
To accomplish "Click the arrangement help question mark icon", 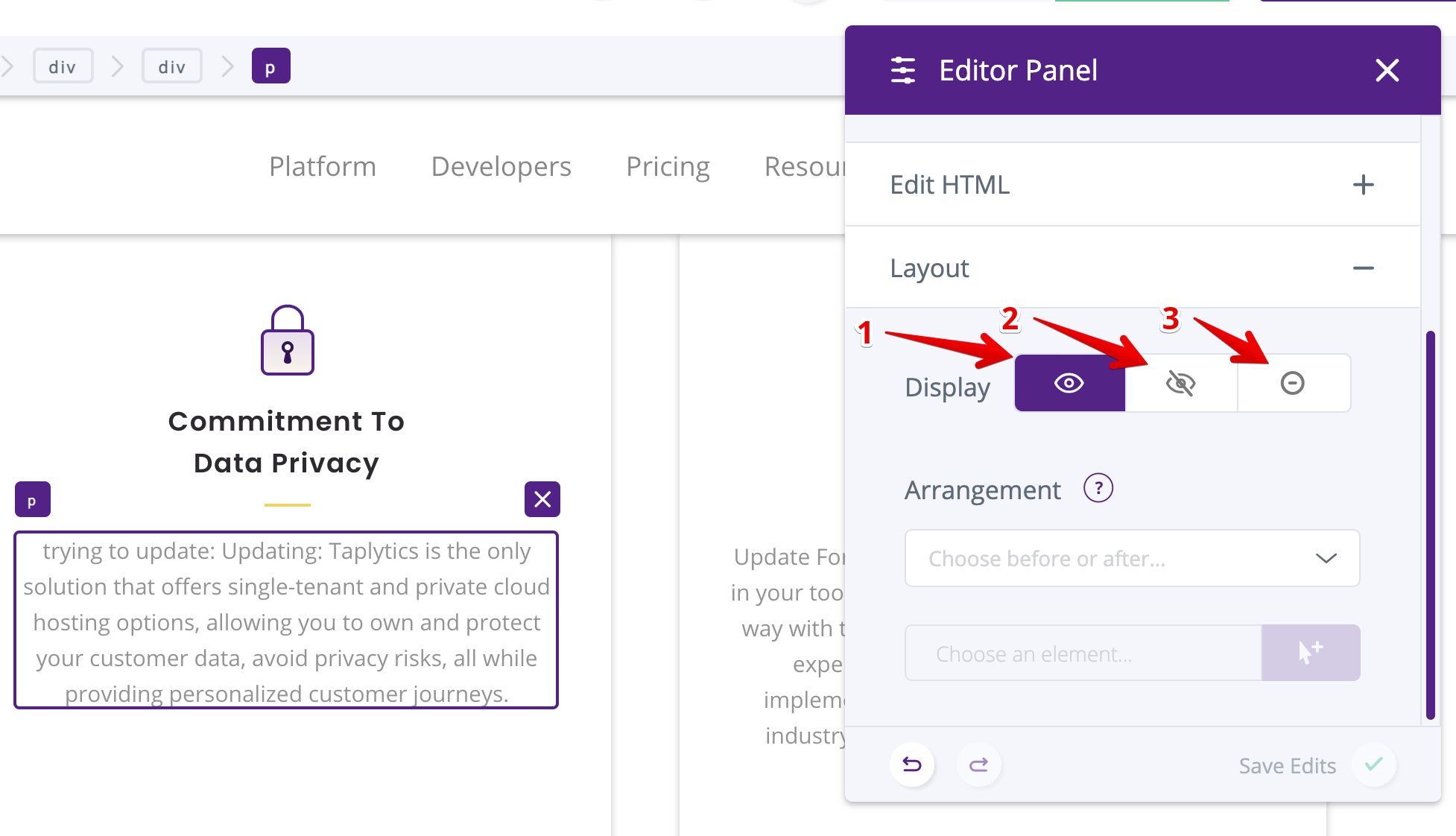I will 1100,489.
